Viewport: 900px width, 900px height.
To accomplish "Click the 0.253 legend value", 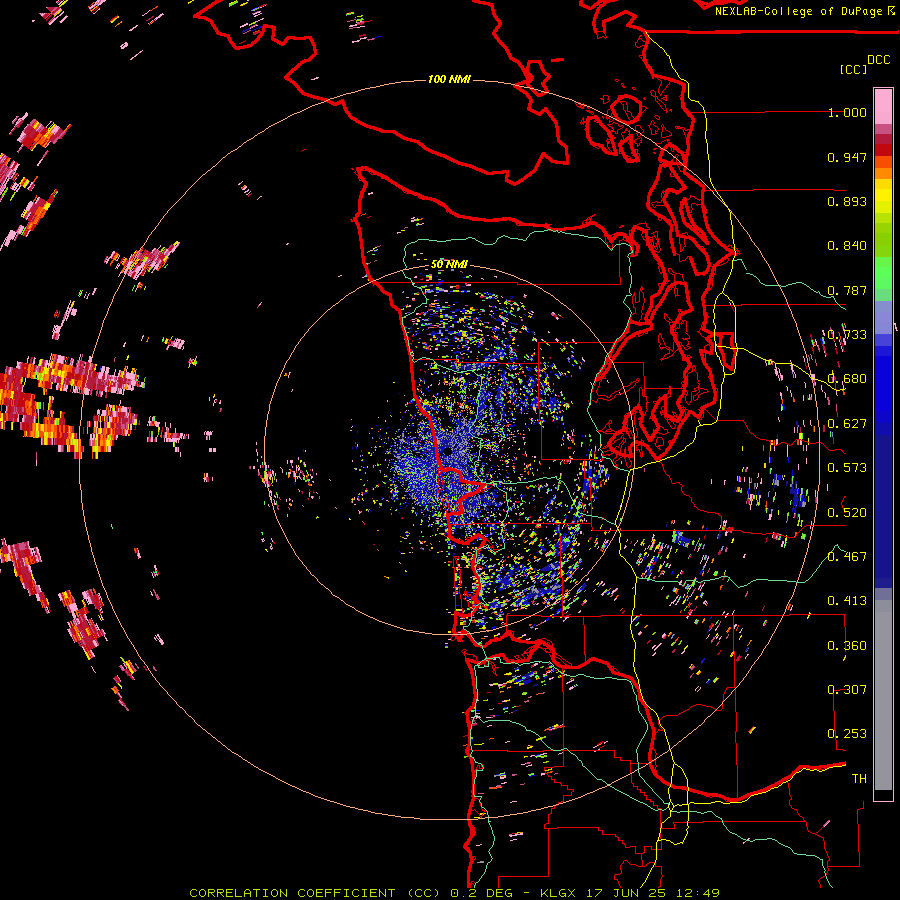I will [x=847, y=734].
